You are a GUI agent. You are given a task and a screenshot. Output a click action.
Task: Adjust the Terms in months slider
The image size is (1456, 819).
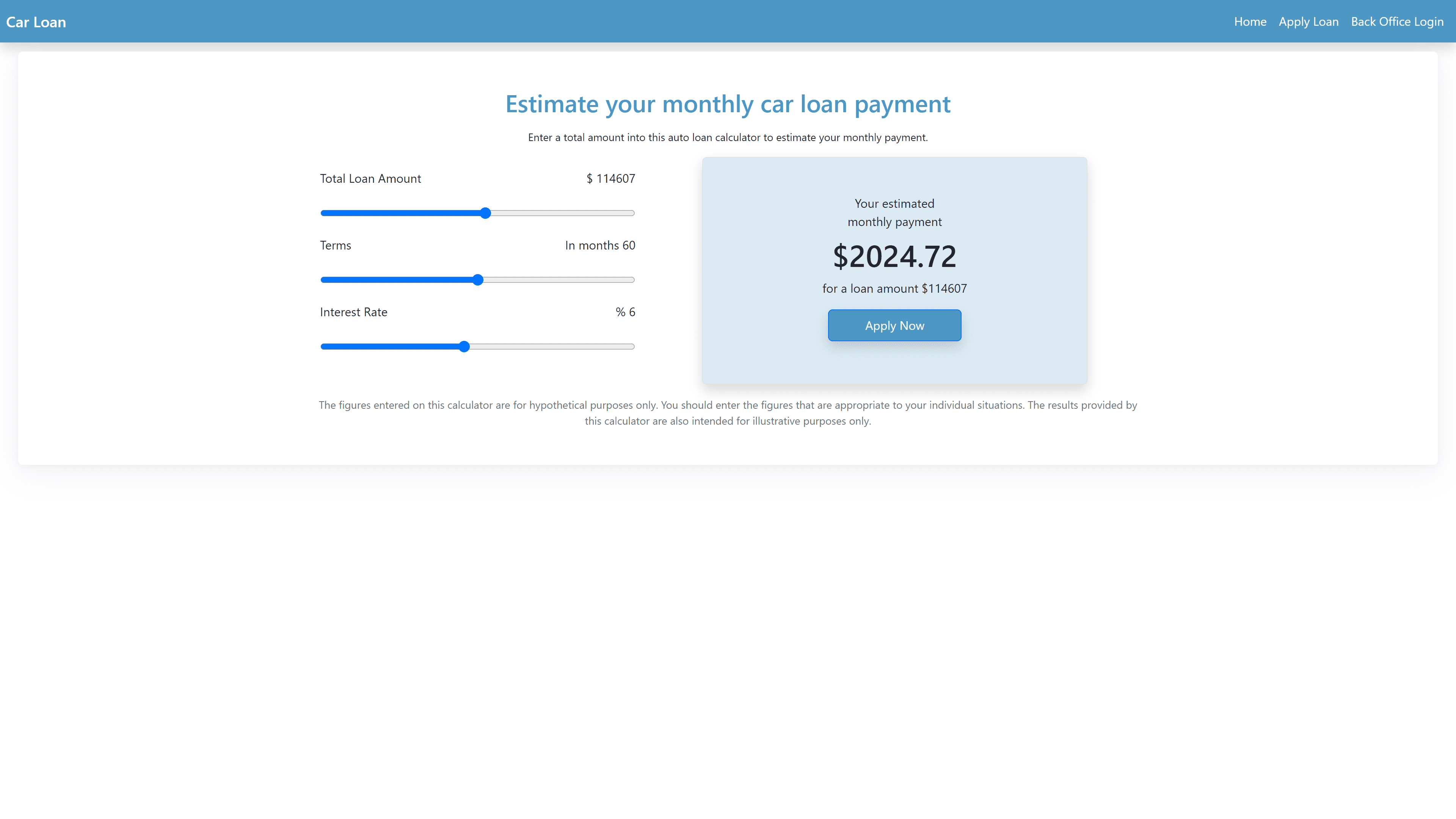[x=477, y=280]
